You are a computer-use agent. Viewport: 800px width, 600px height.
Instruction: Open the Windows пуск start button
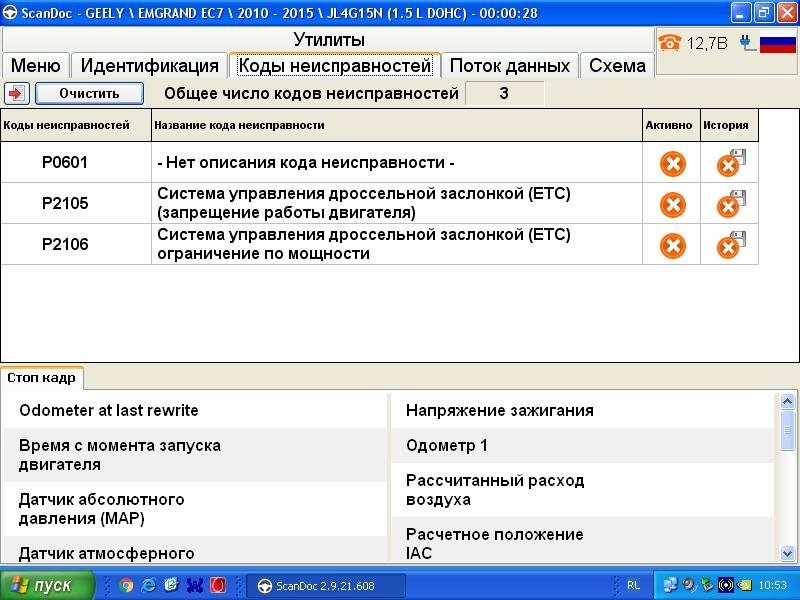click(x=47, y=585)
